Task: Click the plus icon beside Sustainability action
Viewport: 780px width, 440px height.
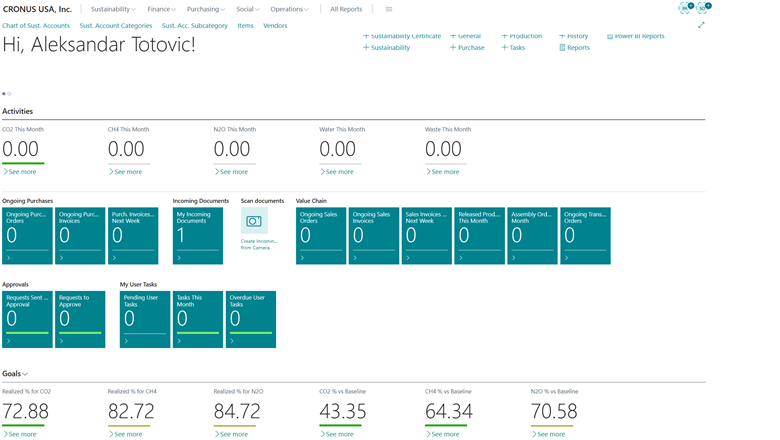Action: (366, 47)
